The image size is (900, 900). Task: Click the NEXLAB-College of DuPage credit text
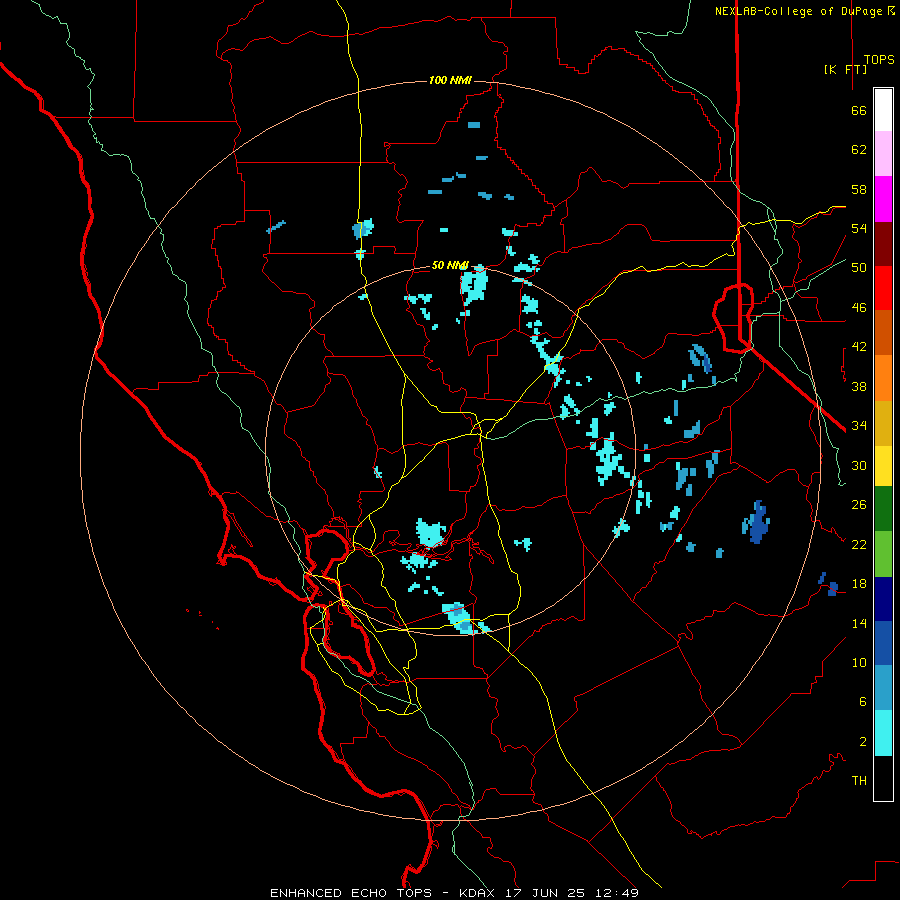click(x=804, y=11)
